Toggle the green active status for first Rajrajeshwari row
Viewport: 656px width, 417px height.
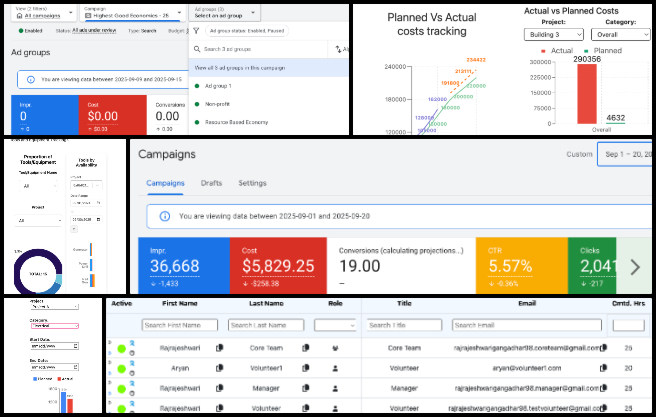tap(121, 348)
